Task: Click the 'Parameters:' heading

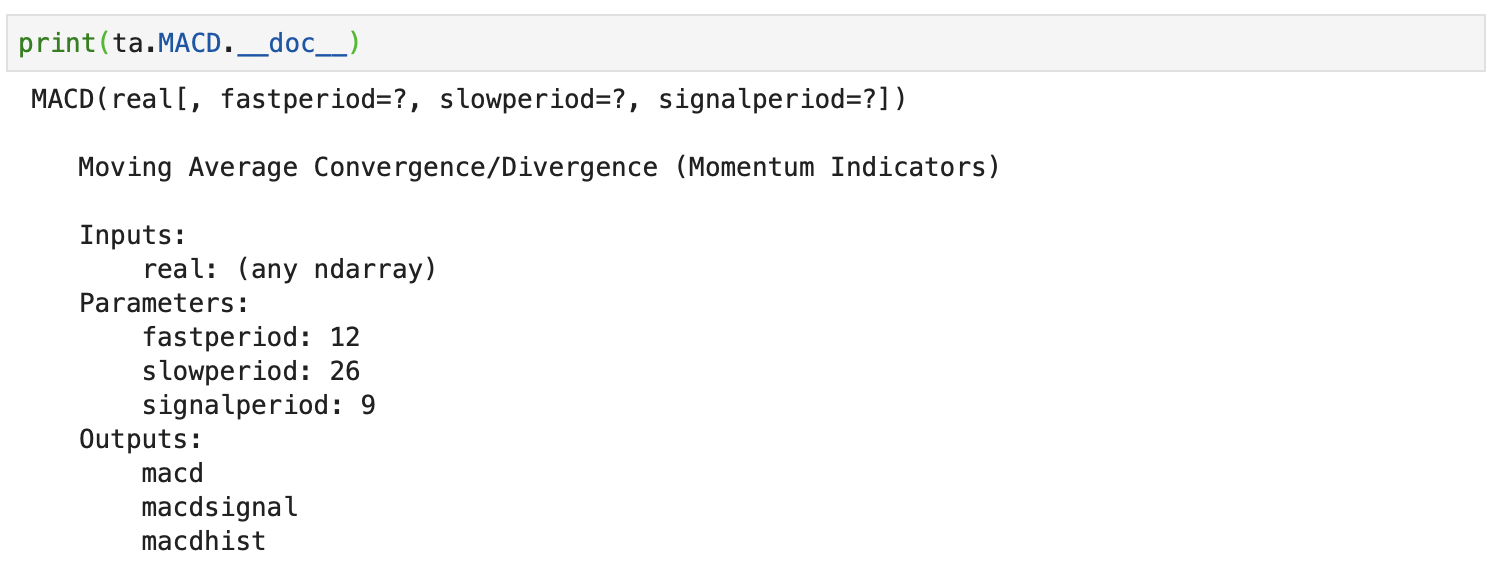Action: pyautogui.click(x=164, y=303)
